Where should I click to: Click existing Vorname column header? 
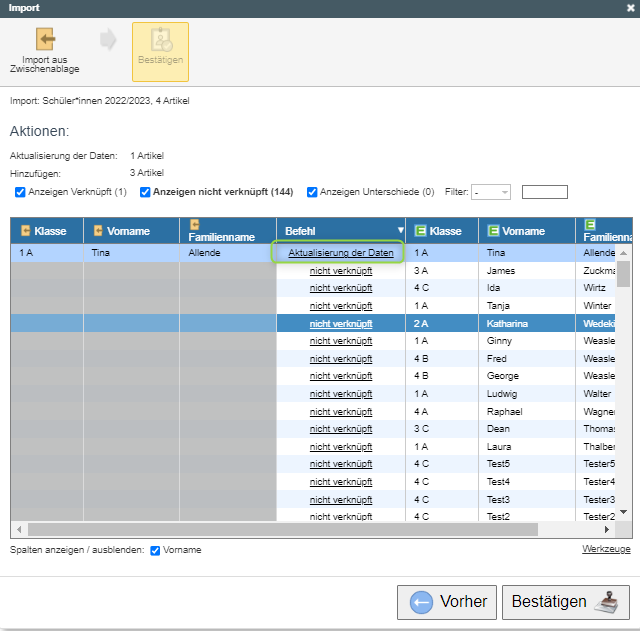(x=527, y=231)
